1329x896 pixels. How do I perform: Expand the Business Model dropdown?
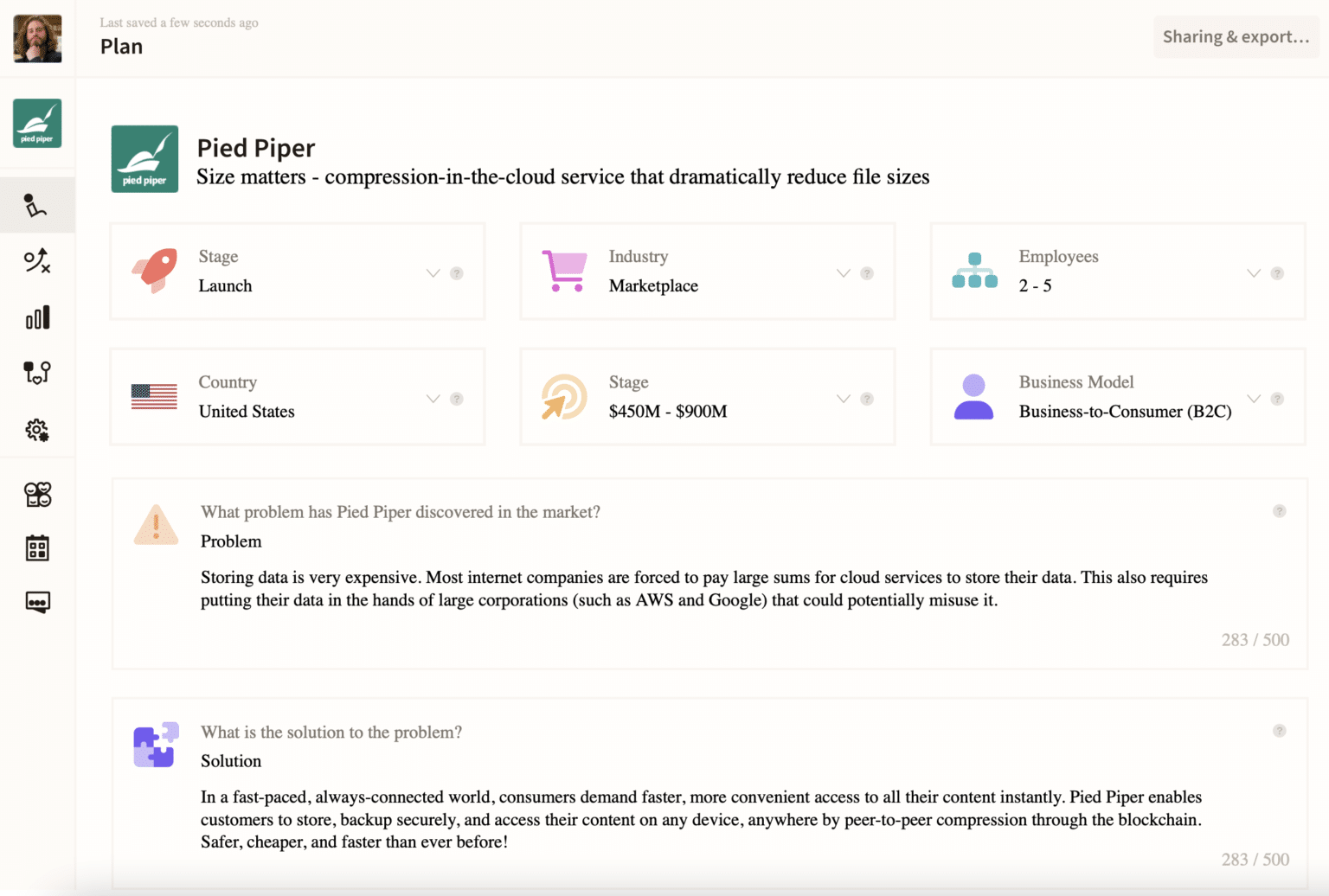click(1253, 399)
